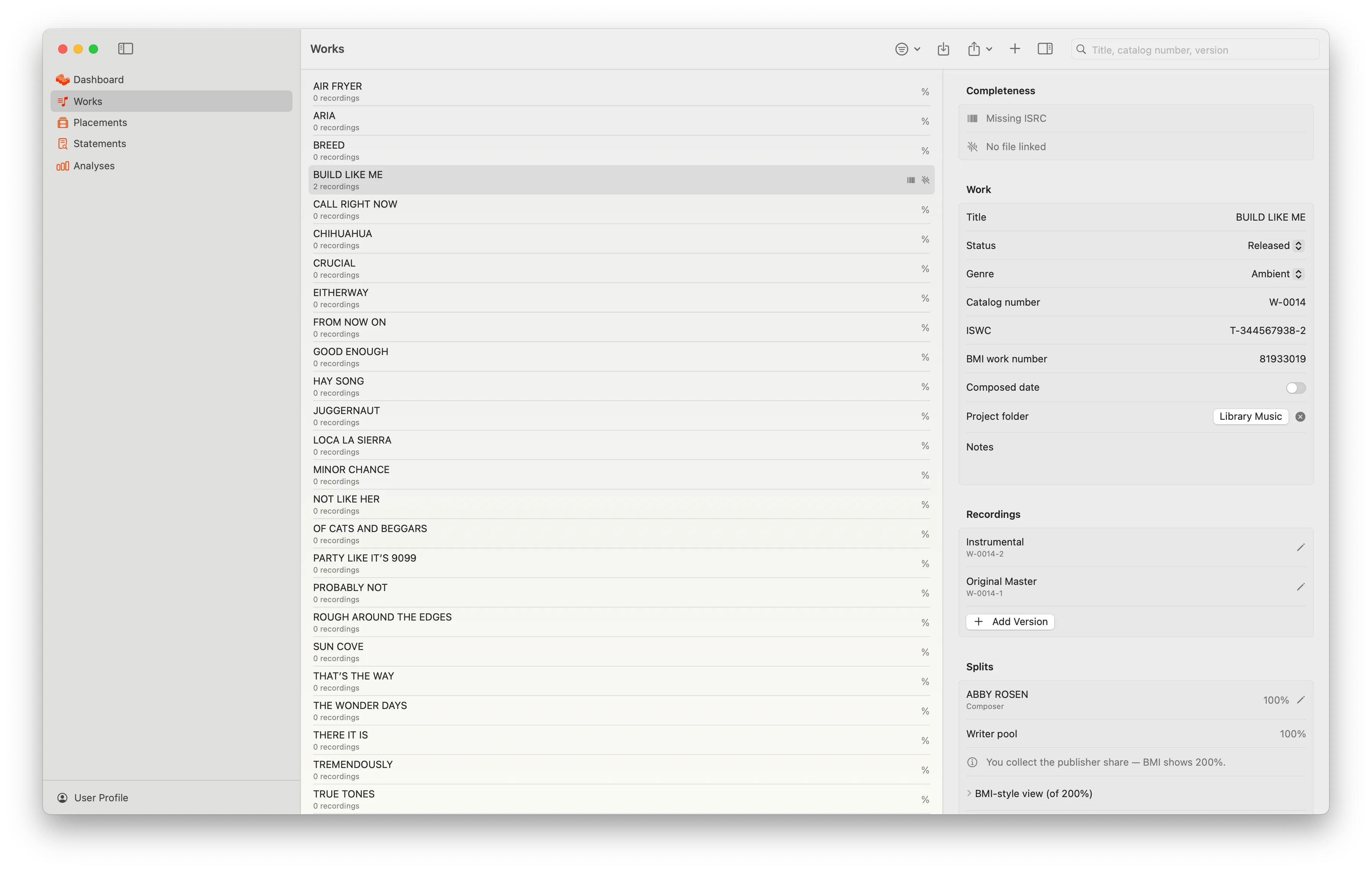Toggle the Composed date switch
Screen dimensions: 1372x871
[x=1296, y=388]
